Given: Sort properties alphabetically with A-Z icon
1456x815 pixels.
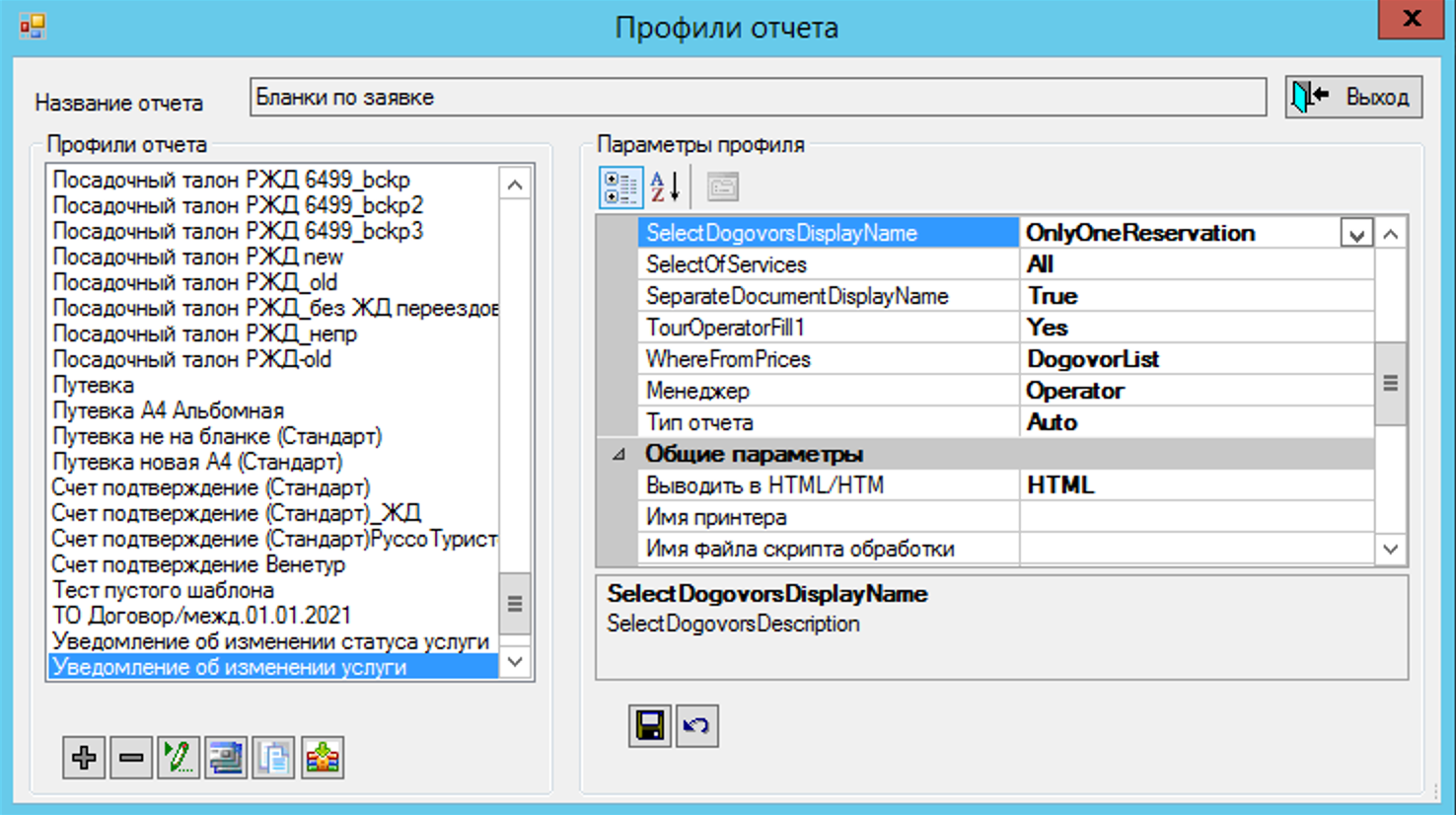Looking at the screenshot, I should pyautogui.click(x=666, y=186).
